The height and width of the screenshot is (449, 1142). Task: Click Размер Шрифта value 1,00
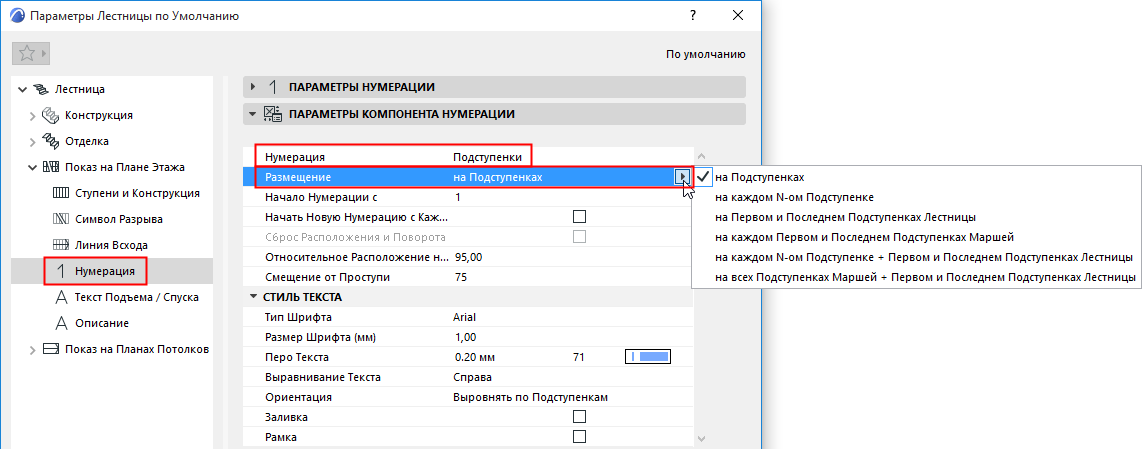click(465, 337)
